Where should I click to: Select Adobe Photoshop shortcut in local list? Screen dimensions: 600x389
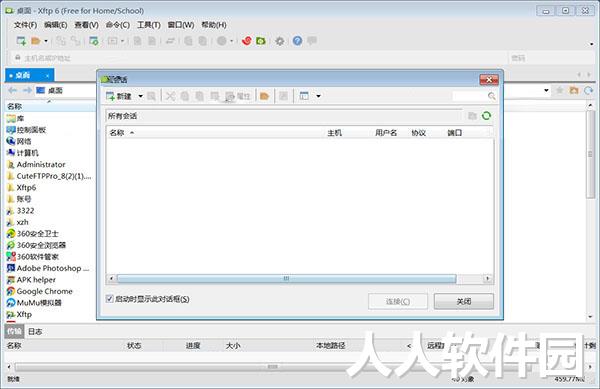[x=48, y=268]
